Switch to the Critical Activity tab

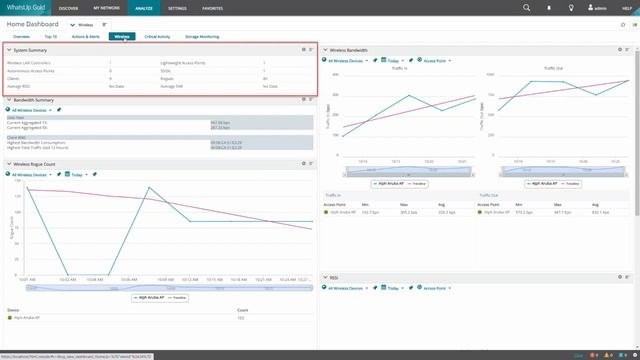157,37
